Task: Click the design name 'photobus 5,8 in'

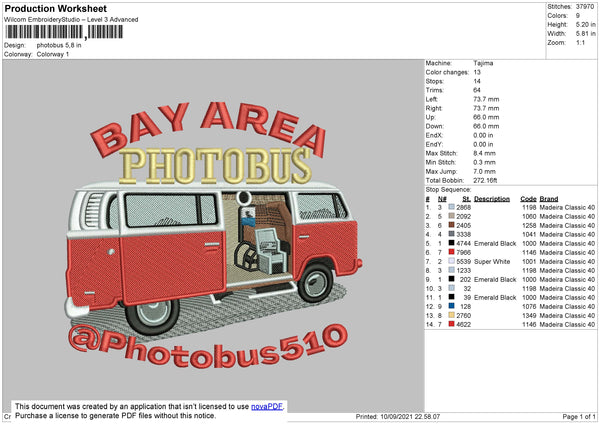Action: pos(59,45)
